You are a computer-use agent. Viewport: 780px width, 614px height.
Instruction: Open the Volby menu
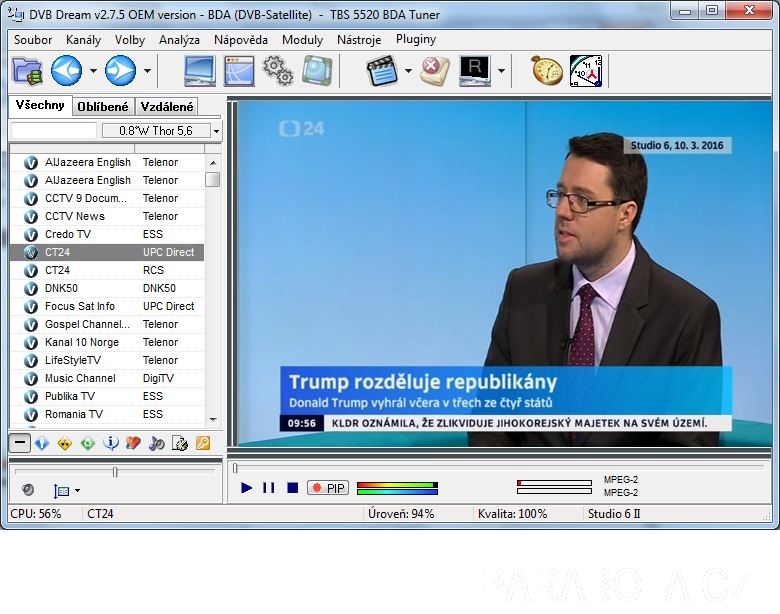[130, 40]
